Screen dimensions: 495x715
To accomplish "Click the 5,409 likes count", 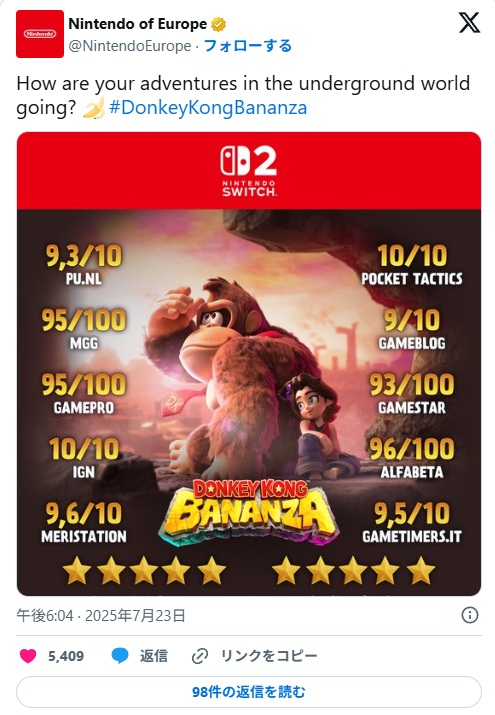I will tap(66, 656).
